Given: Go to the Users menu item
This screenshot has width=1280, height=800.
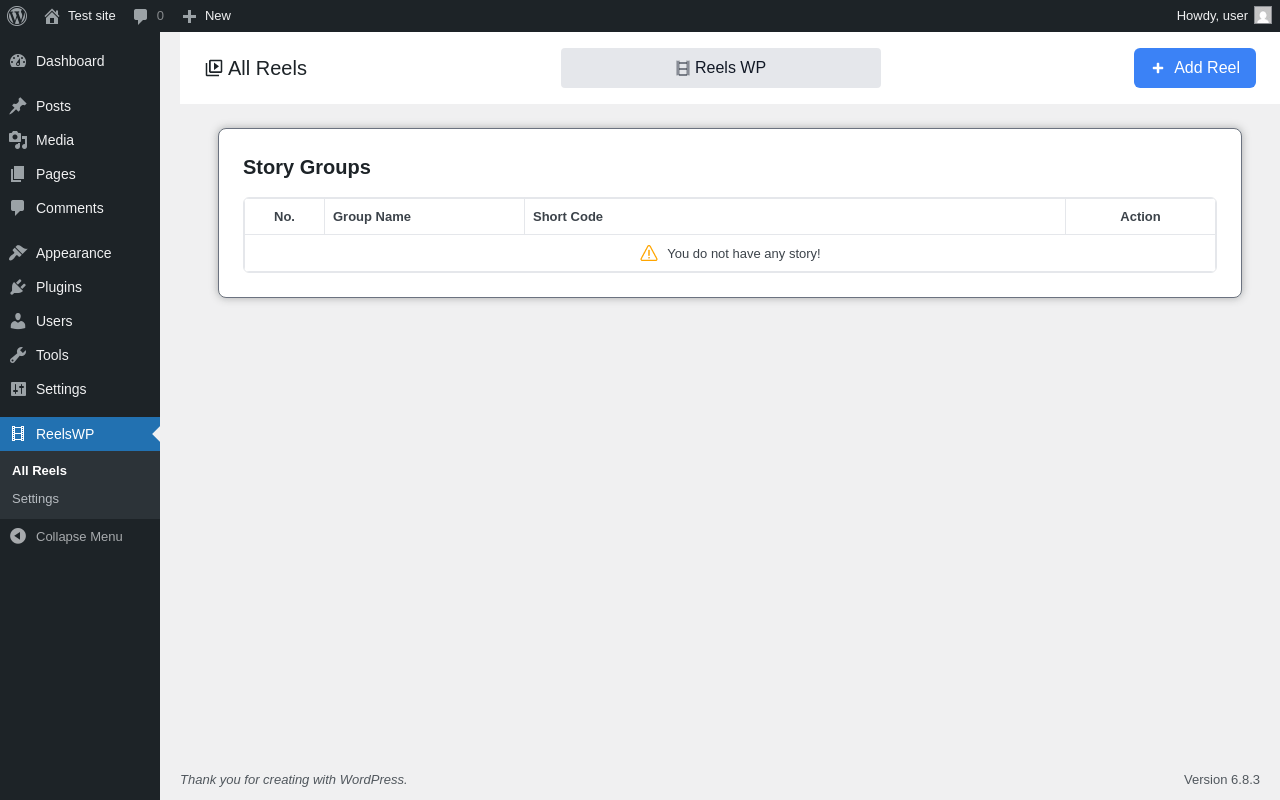Looking at the screenshot, I should (x=54, y=321).
